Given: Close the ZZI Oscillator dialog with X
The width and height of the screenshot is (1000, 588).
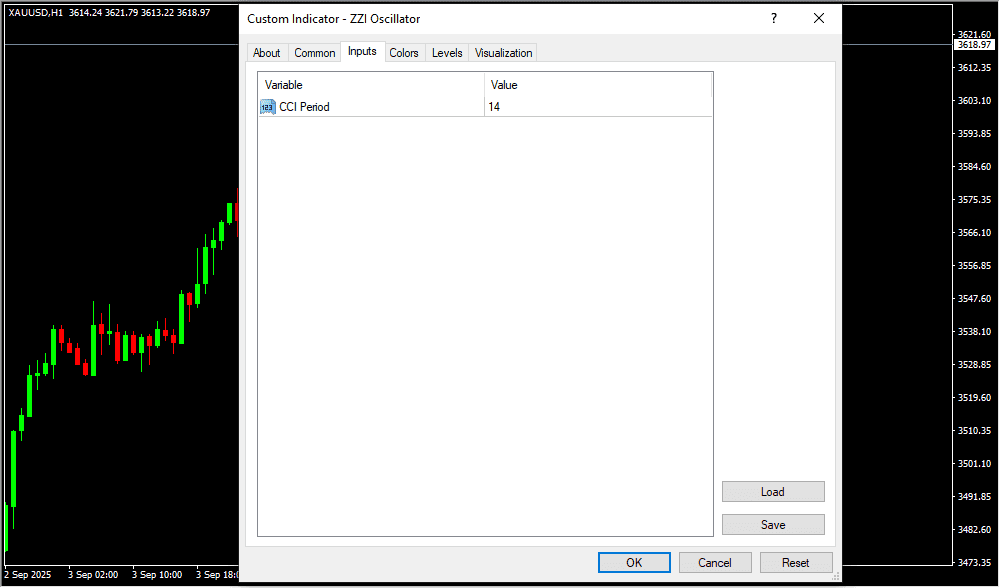Looking at the screenshot, I should click(x=818, y=18).
